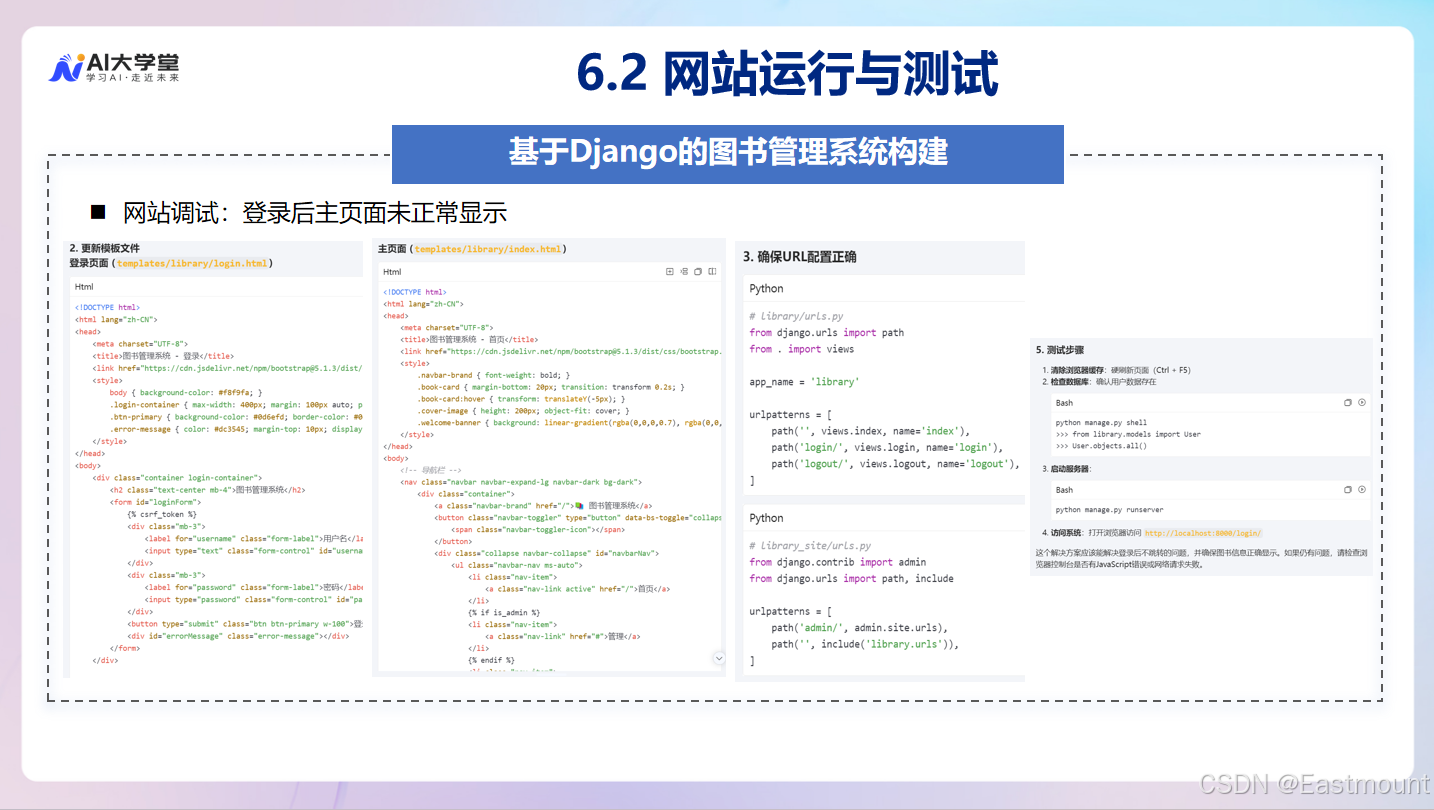Image resolution: width=1434 pixels, height=810 pixels.
Task: Expand the collapsed index.html code via bottom chevron
Action: point(718,658)
